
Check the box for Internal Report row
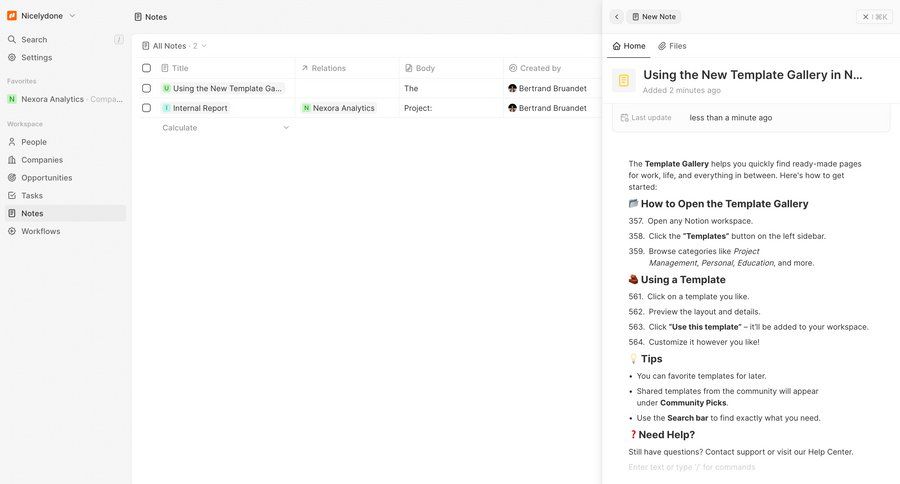coord(146,108)
